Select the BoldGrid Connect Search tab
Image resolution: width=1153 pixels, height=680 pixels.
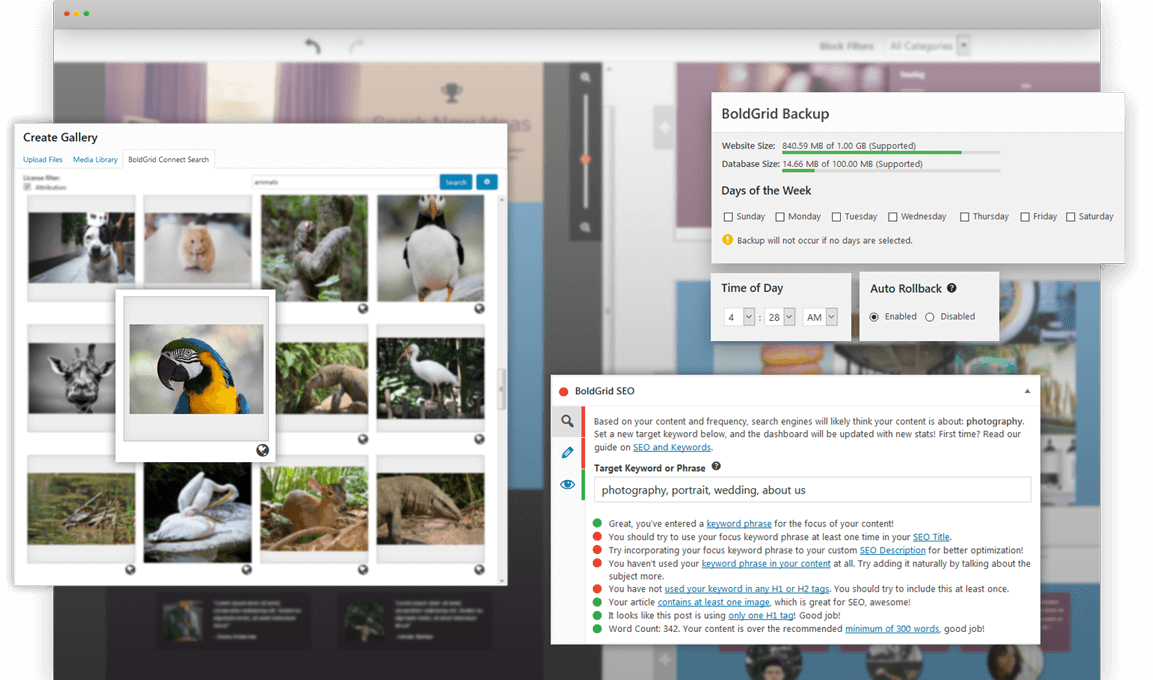click(x=168, y=160)
